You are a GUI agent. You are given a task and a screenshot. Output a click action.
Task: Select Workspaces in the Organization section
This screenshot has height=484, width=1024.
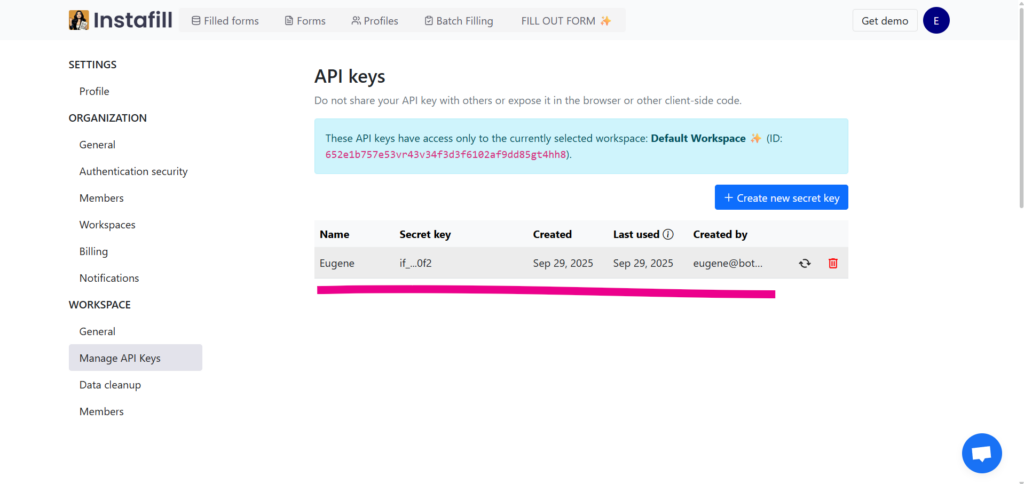(107, 225)
